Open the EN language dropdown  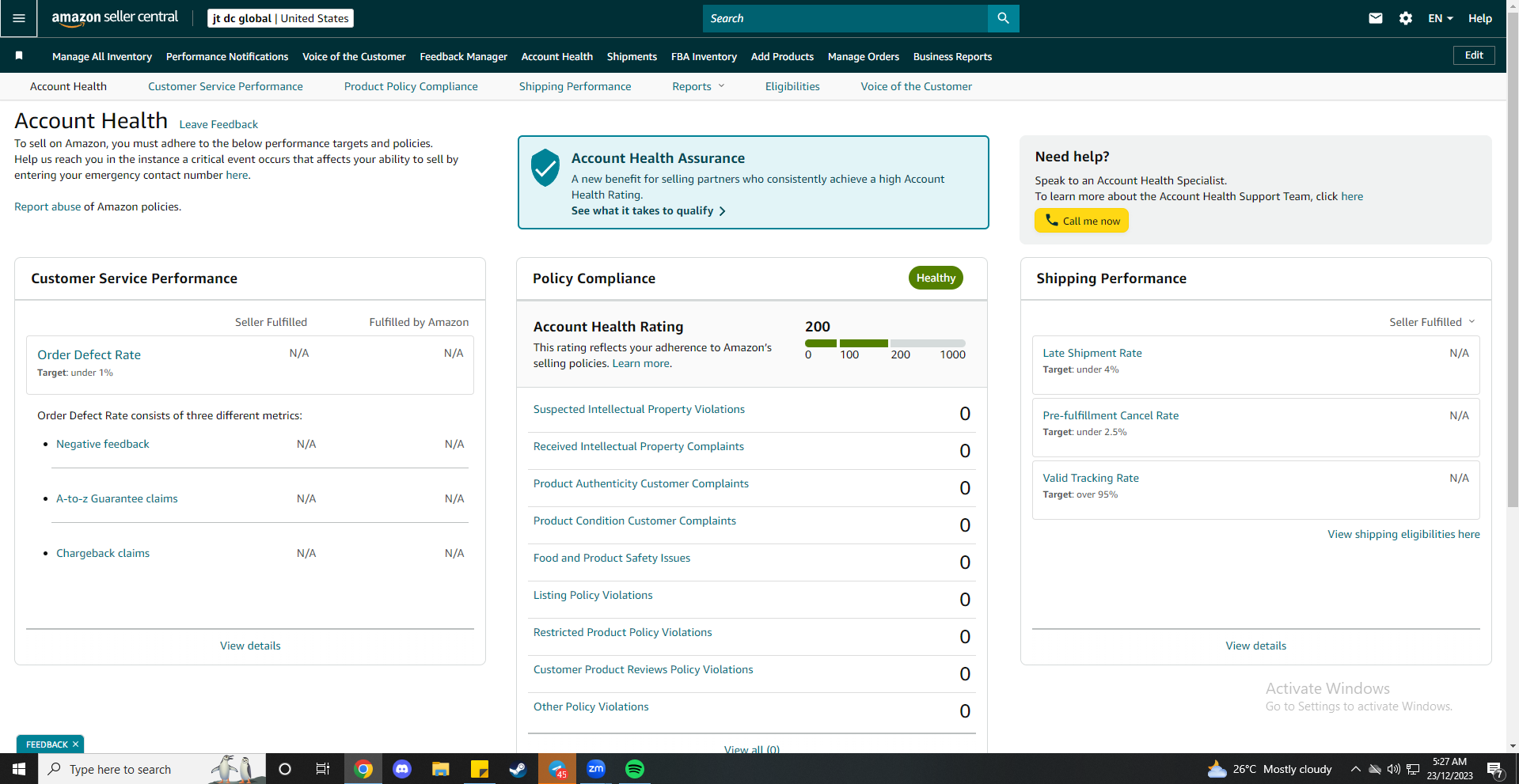pos(1441,18)
